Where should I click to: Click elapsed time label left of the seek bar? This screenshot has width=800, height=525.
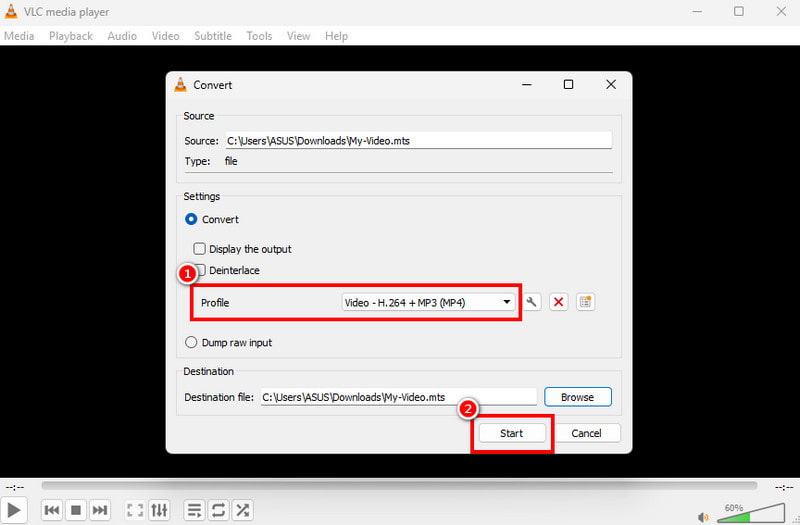tap(15, 487)
